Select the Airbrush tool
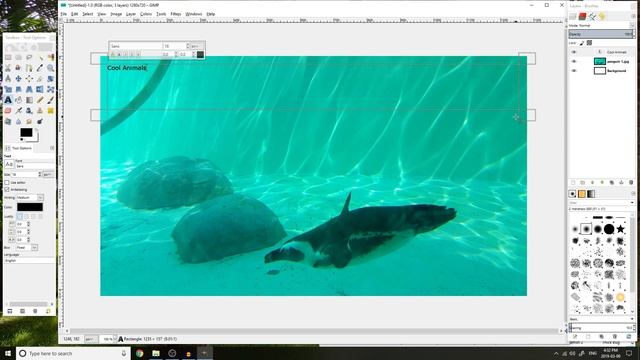This screenshot has width=640, height=360. [x=19, y=110]
